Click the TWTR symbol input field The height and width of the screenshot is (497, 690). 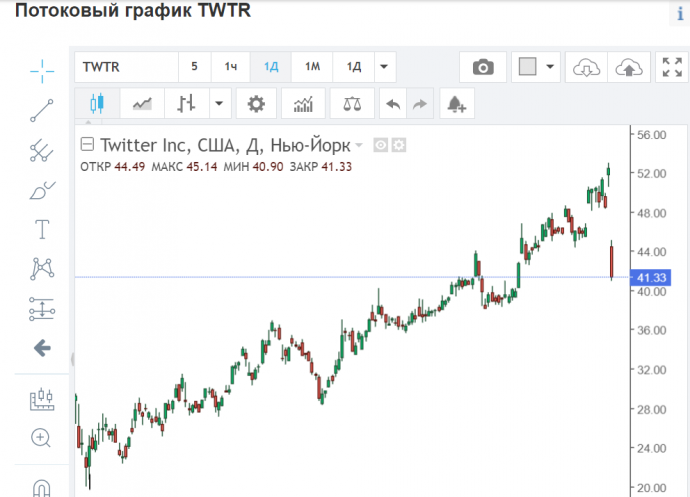[x=126, y=67]
